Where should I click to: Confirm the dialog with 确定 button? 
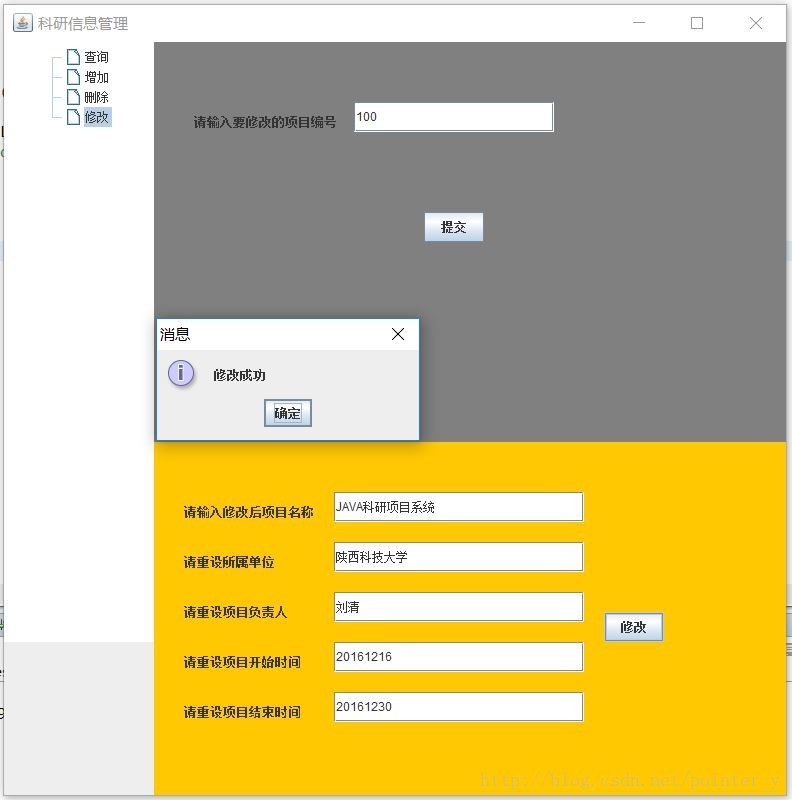pyautogui.click(x=288, y=413)
